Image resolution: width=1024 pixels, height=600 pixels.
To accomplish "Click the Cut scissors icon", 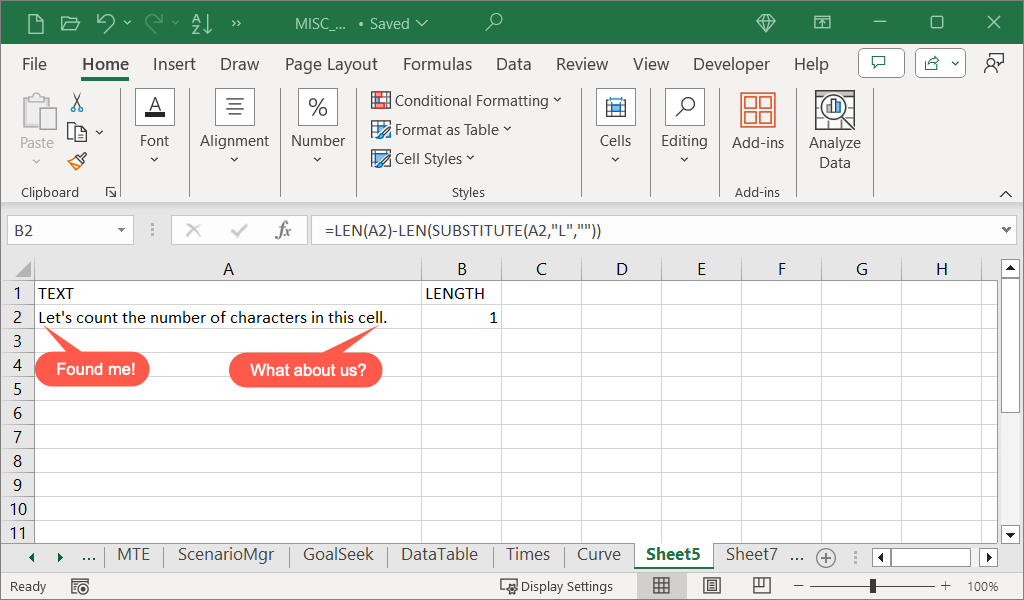I will [x=77, y=103].
